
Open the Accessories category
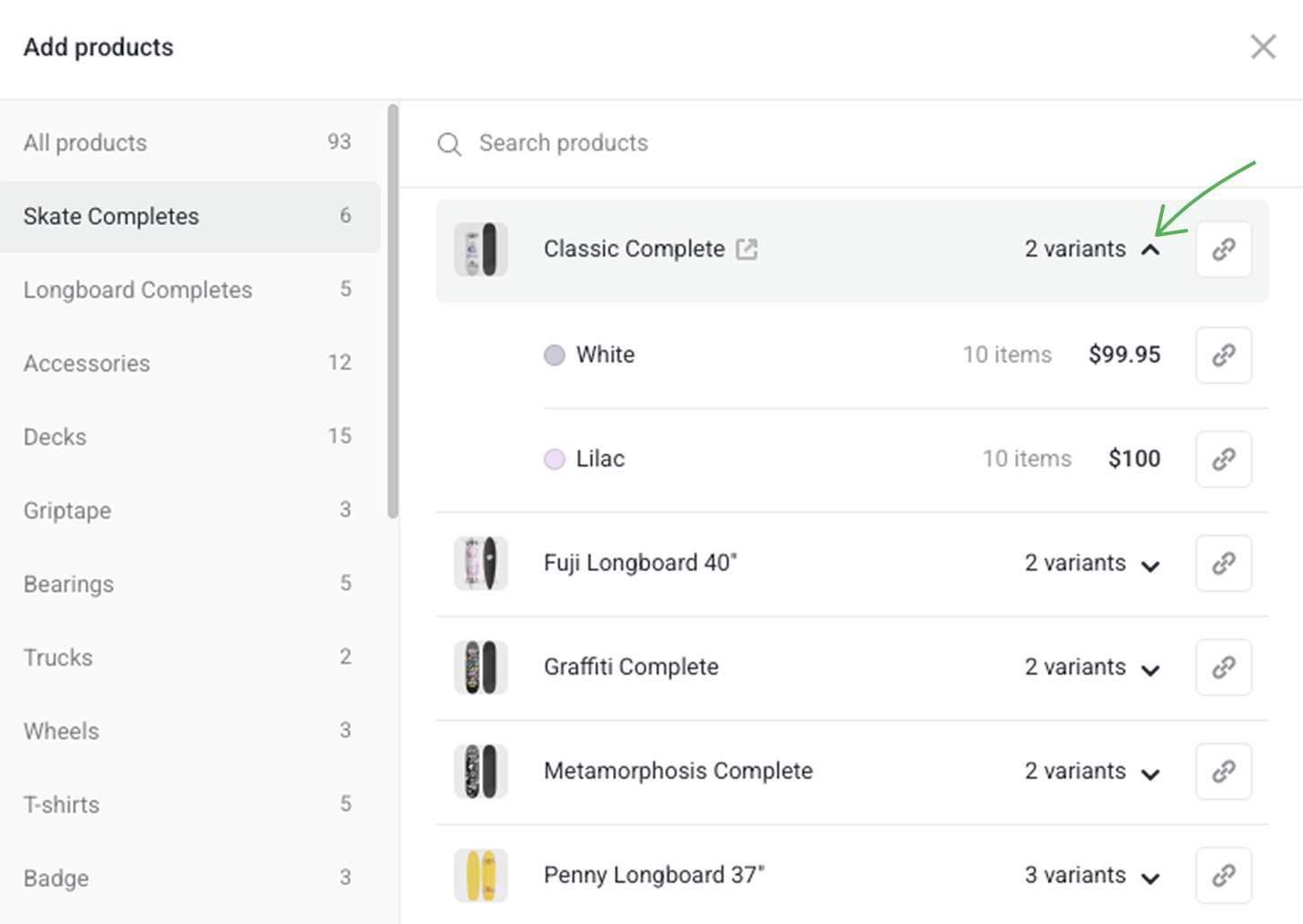[87, 363]
